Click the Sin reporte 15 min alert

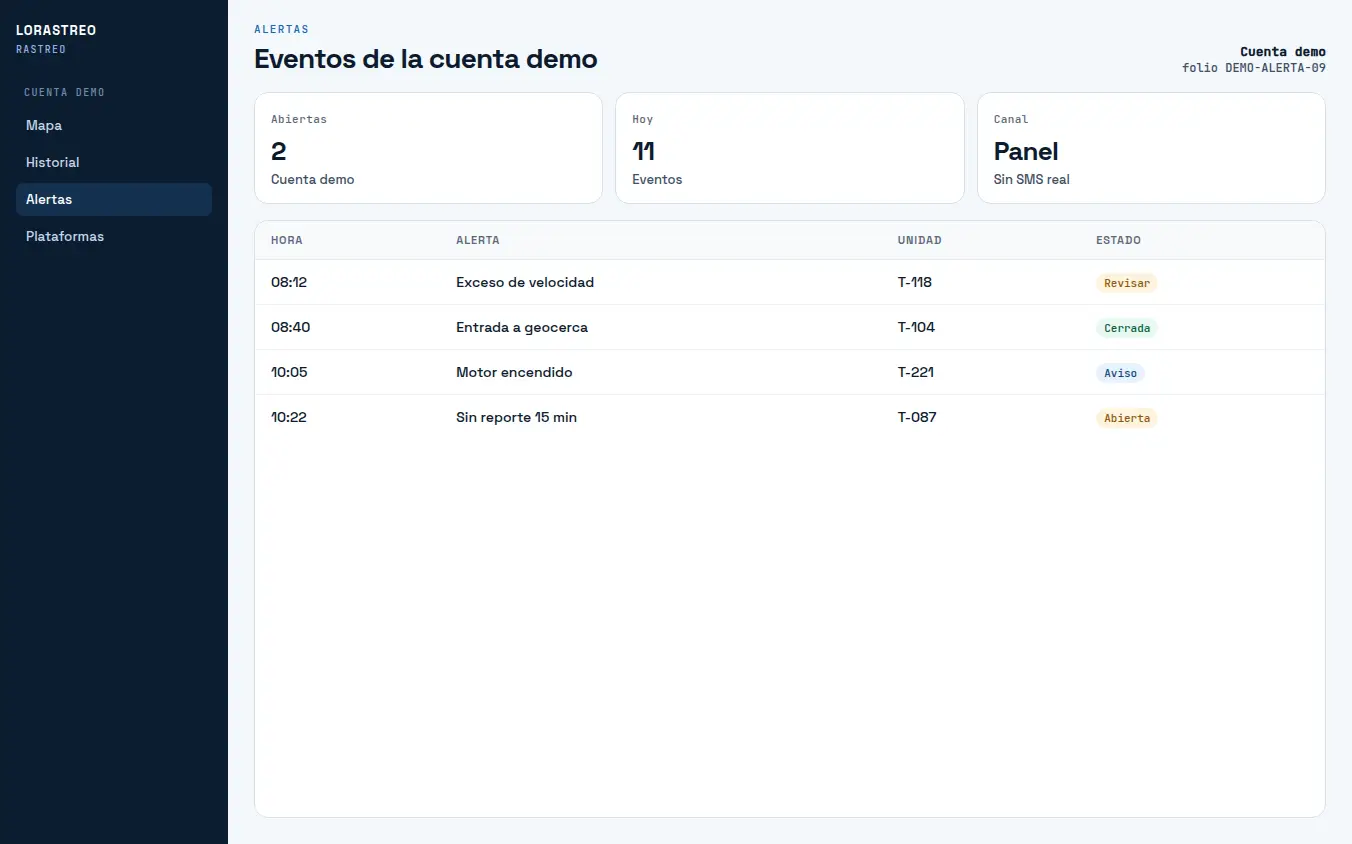(516, 417)
